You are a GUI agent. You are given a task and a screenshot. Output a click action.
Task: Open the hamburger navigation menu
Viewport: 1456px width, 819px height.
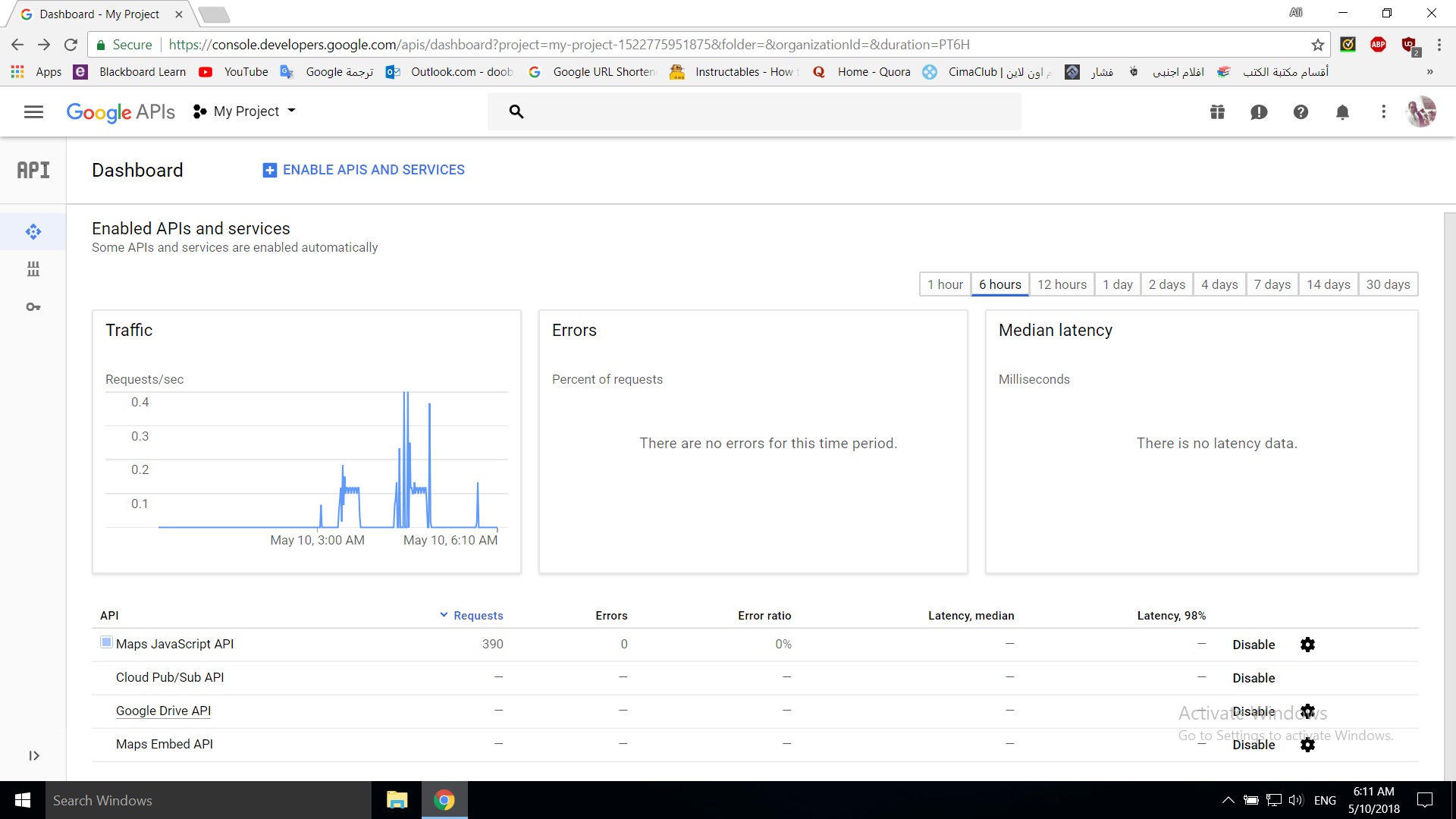pos(33,112)
